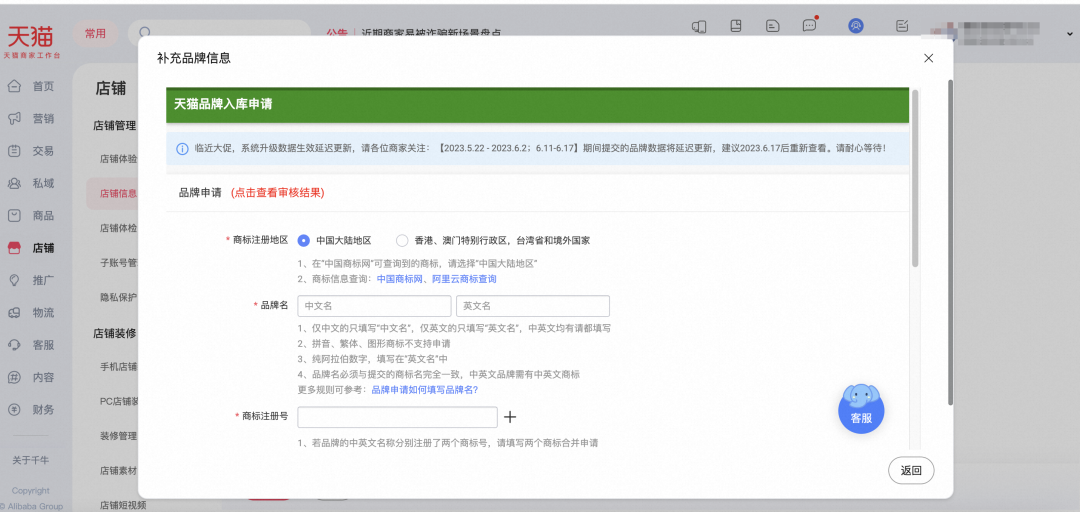Open 中国商标网 query link
Viewport: 1080px width, 512px height.
click(401, 279)
